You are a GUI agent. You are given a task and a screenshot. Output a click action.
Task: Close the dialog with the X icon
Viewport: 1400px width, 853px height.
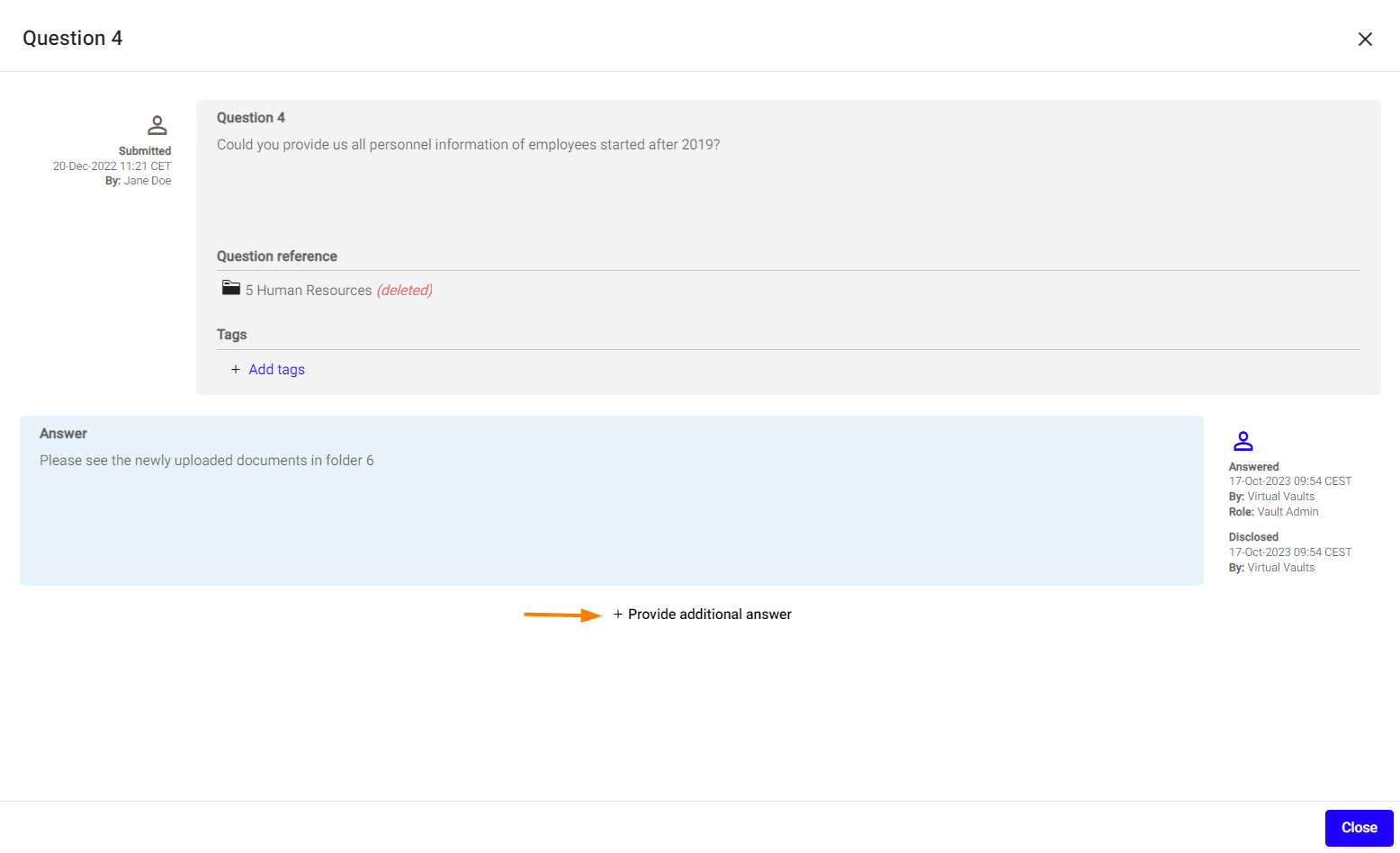click(x=1365, y=39)
